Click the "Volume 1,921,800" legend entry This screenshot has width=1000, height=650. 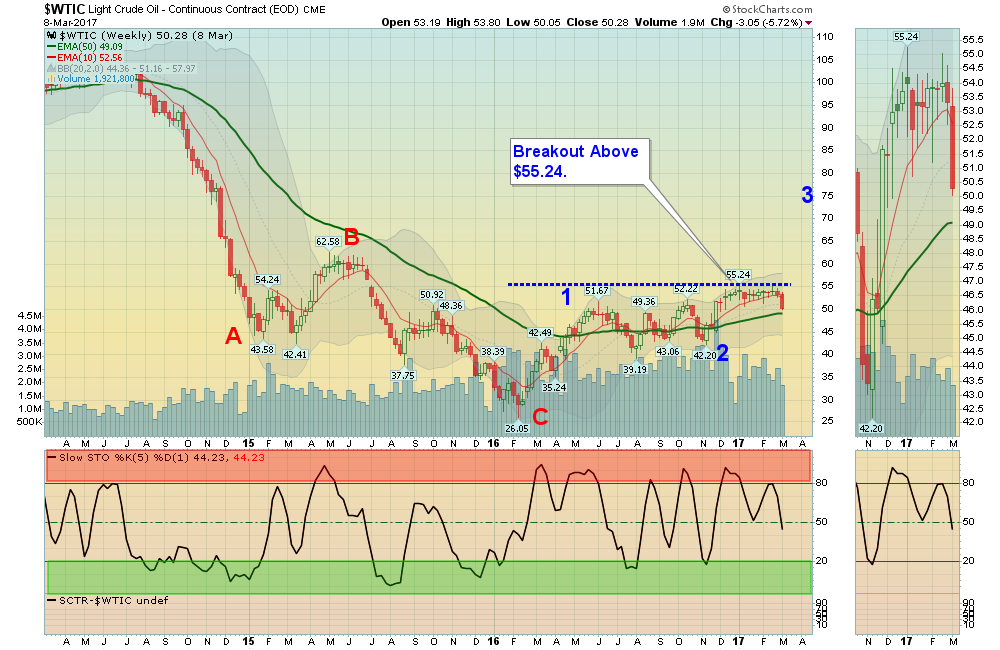point(96,79)
